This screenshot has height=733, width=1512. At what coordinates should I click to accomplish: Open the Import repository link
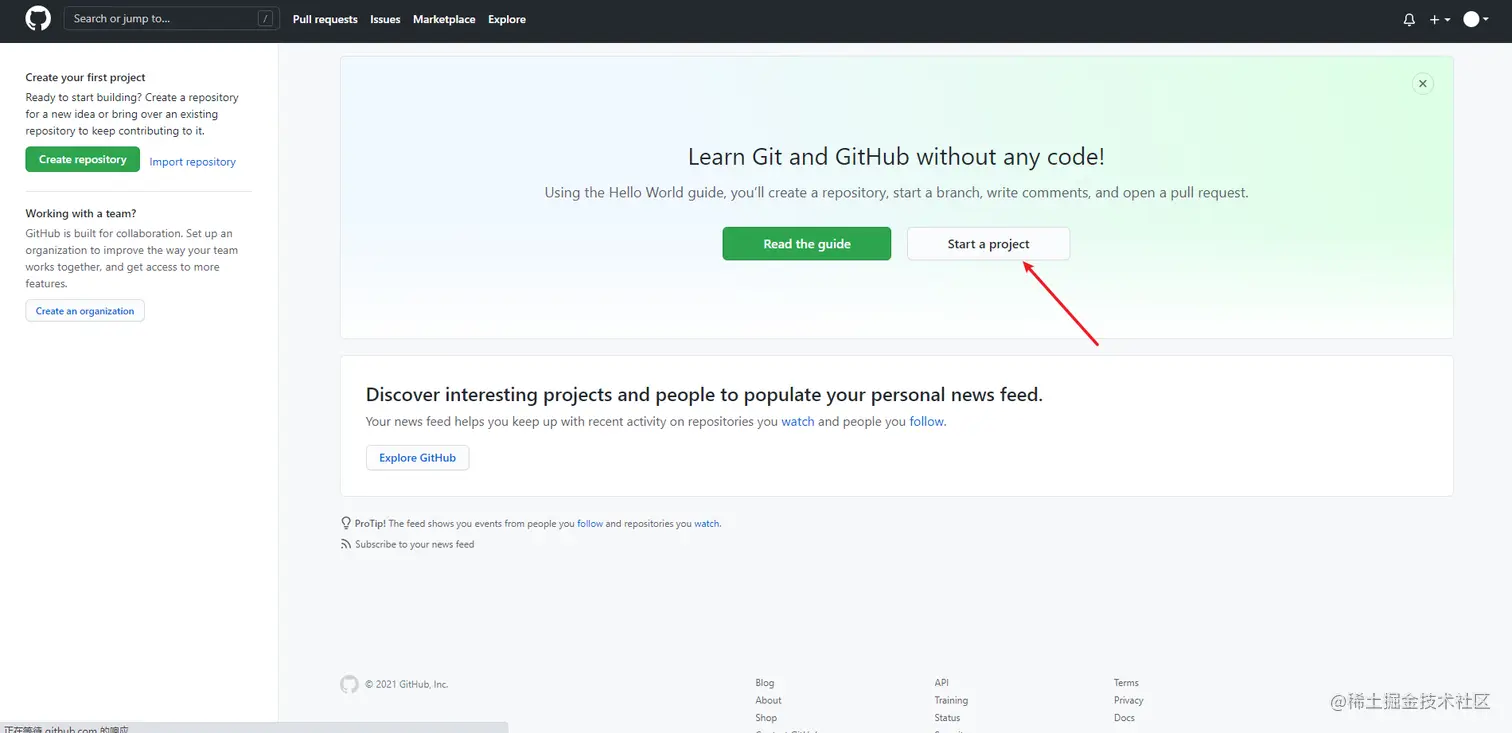(193, 161)
